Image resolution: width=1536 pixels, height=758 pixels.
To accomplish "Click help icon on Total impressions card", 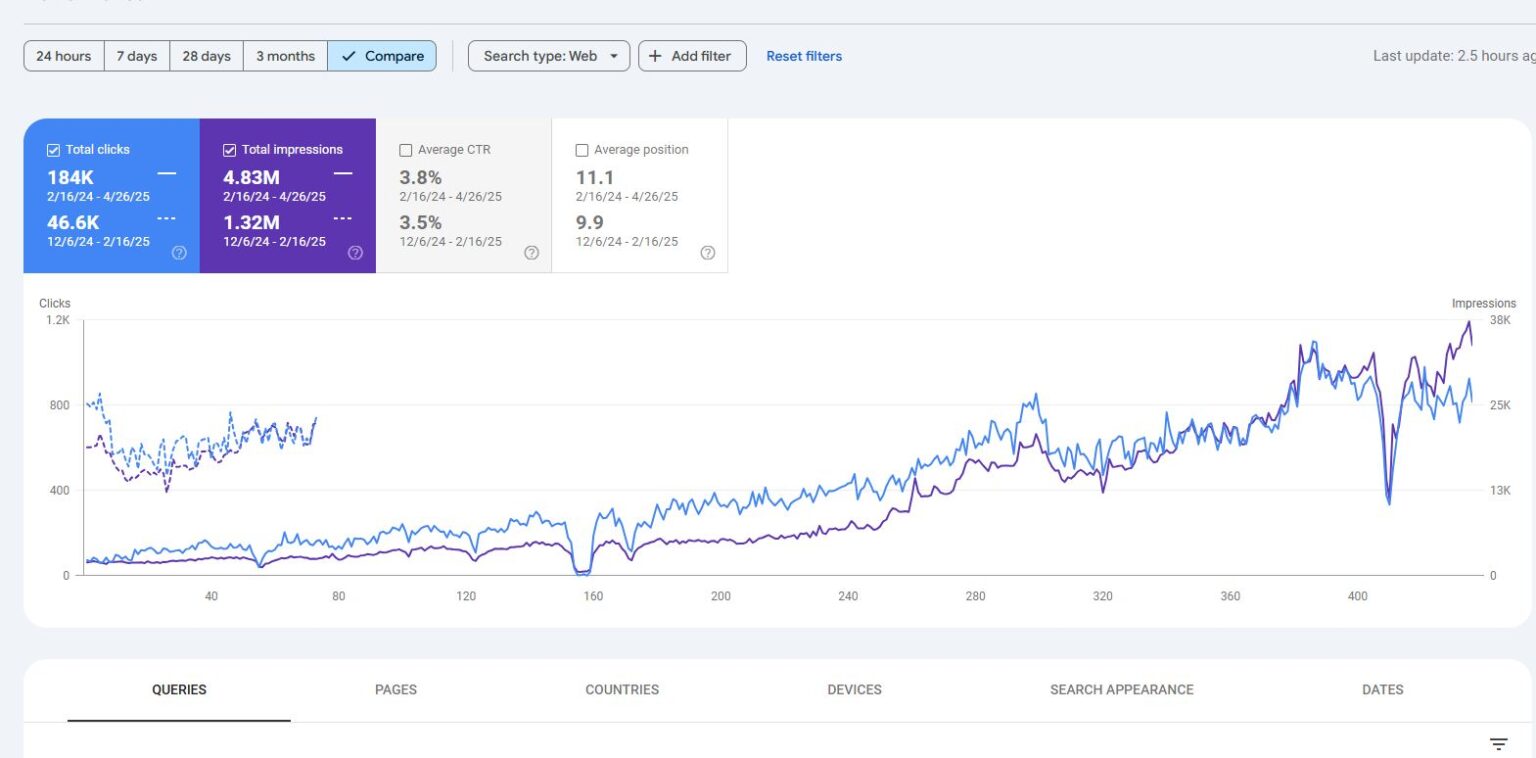I will 355,253.
